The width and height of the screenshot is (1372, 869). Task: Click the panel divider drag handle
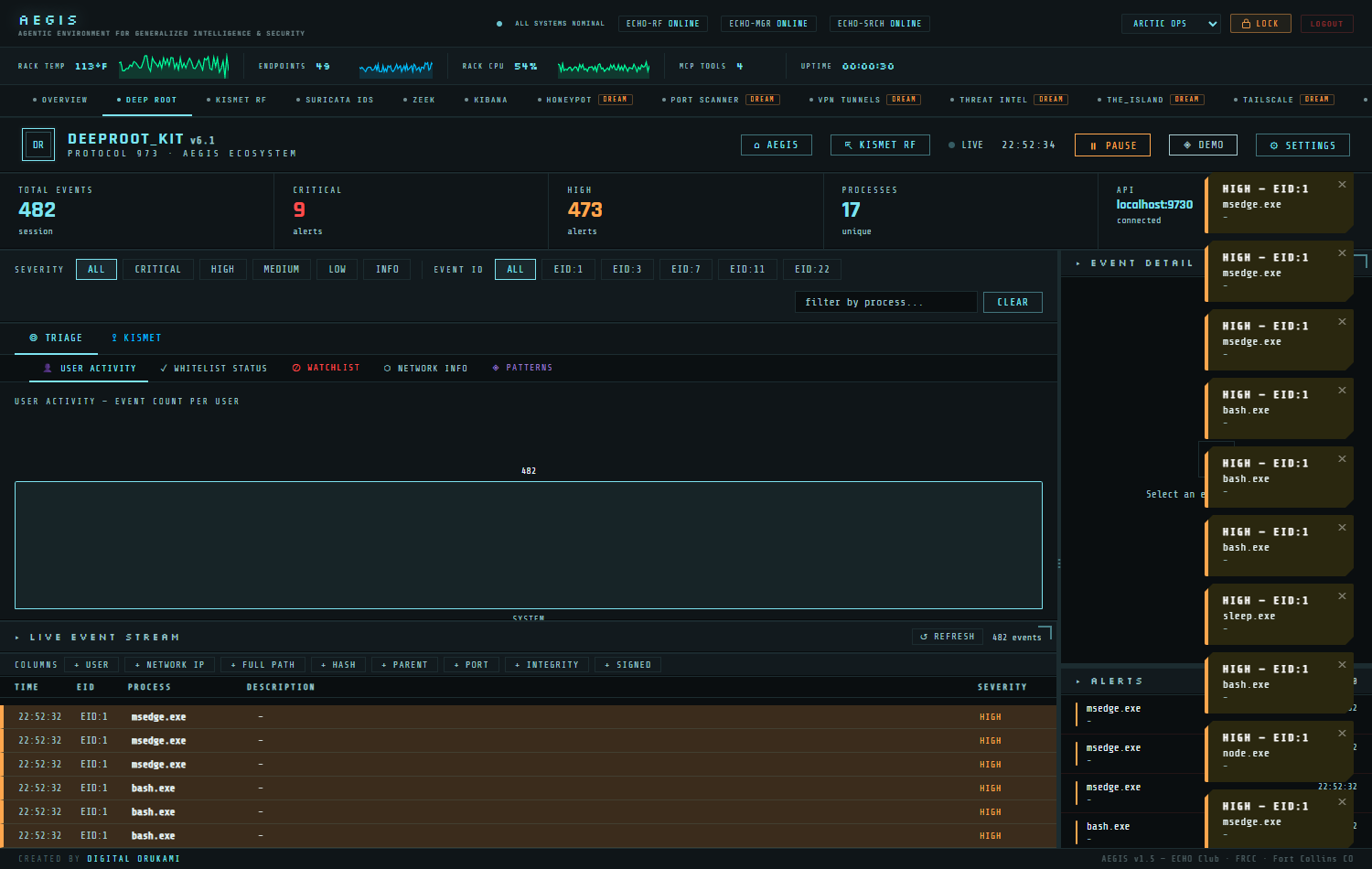click(x=1059, y=563)
